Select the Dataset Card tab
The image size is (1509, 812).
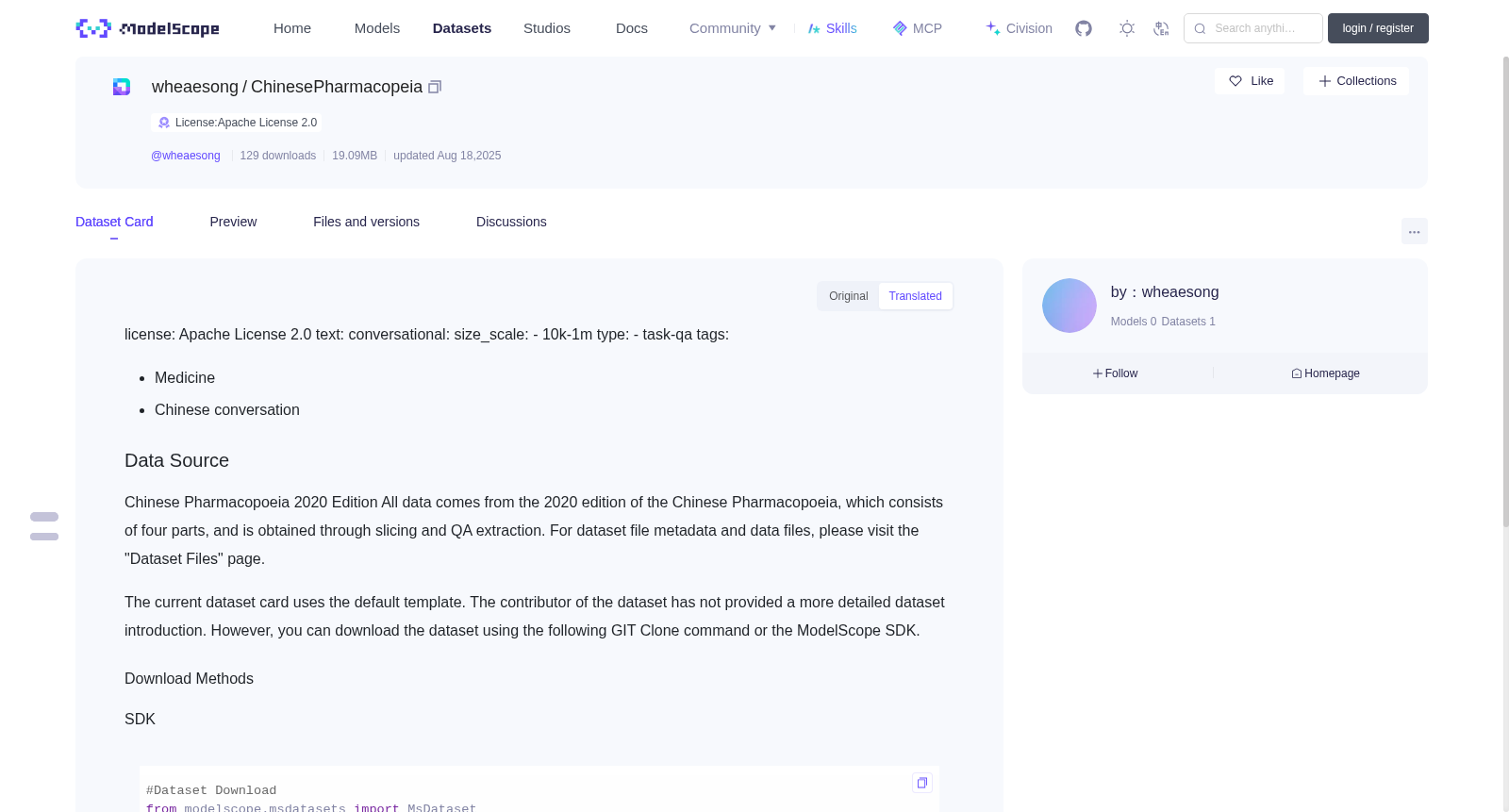114,222
